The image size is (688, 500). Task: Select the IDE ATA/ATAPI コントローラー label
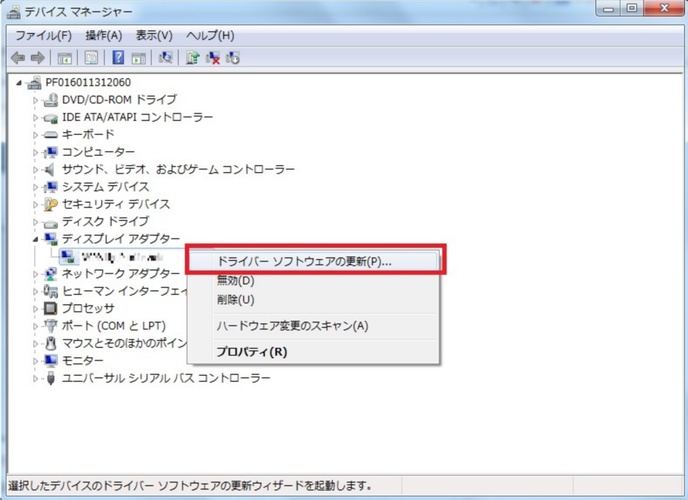pyautogui.click(x=137, y=117)
